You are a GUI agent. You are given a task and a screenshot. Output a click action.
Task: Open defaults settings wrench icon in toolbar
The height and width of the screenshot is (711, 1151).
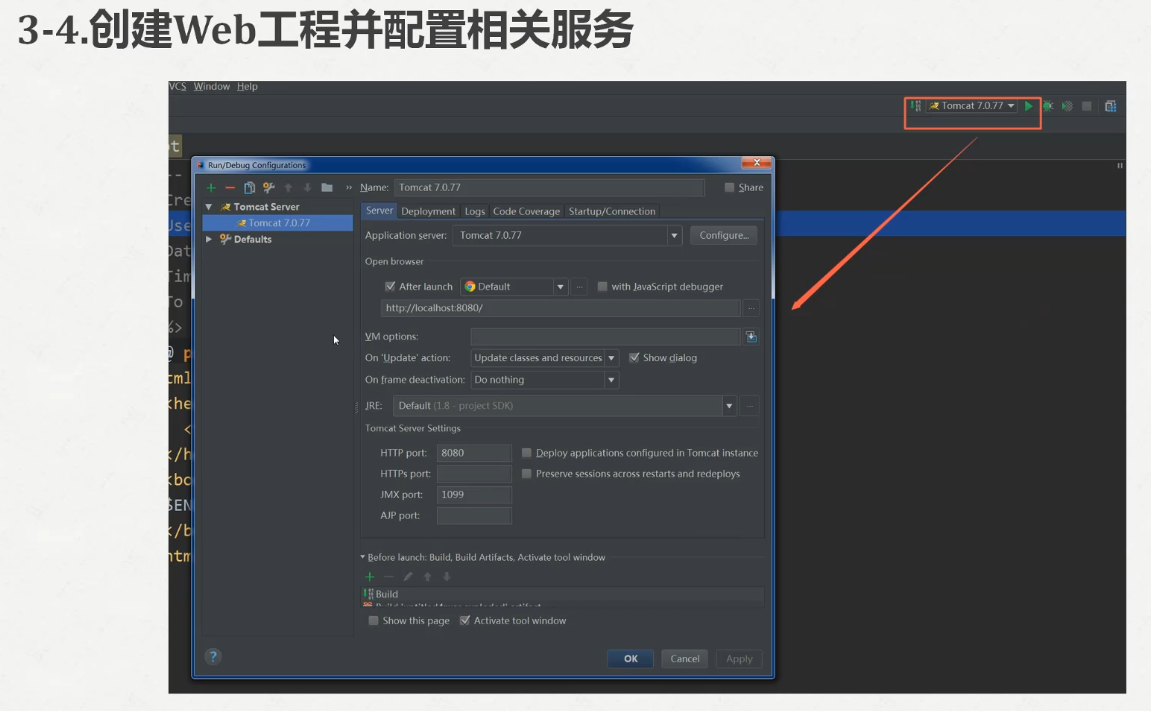click(x=269, y=188)
